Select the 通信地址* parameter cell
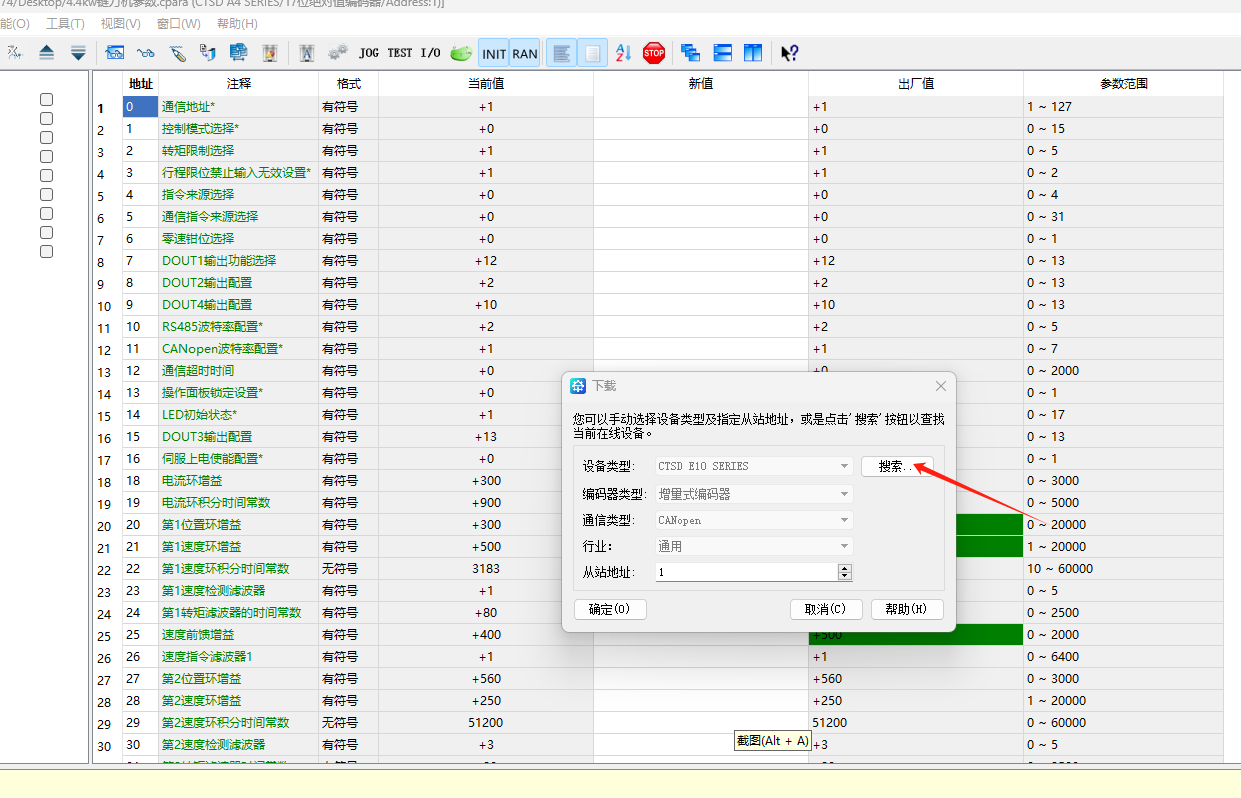 (239, 106)
